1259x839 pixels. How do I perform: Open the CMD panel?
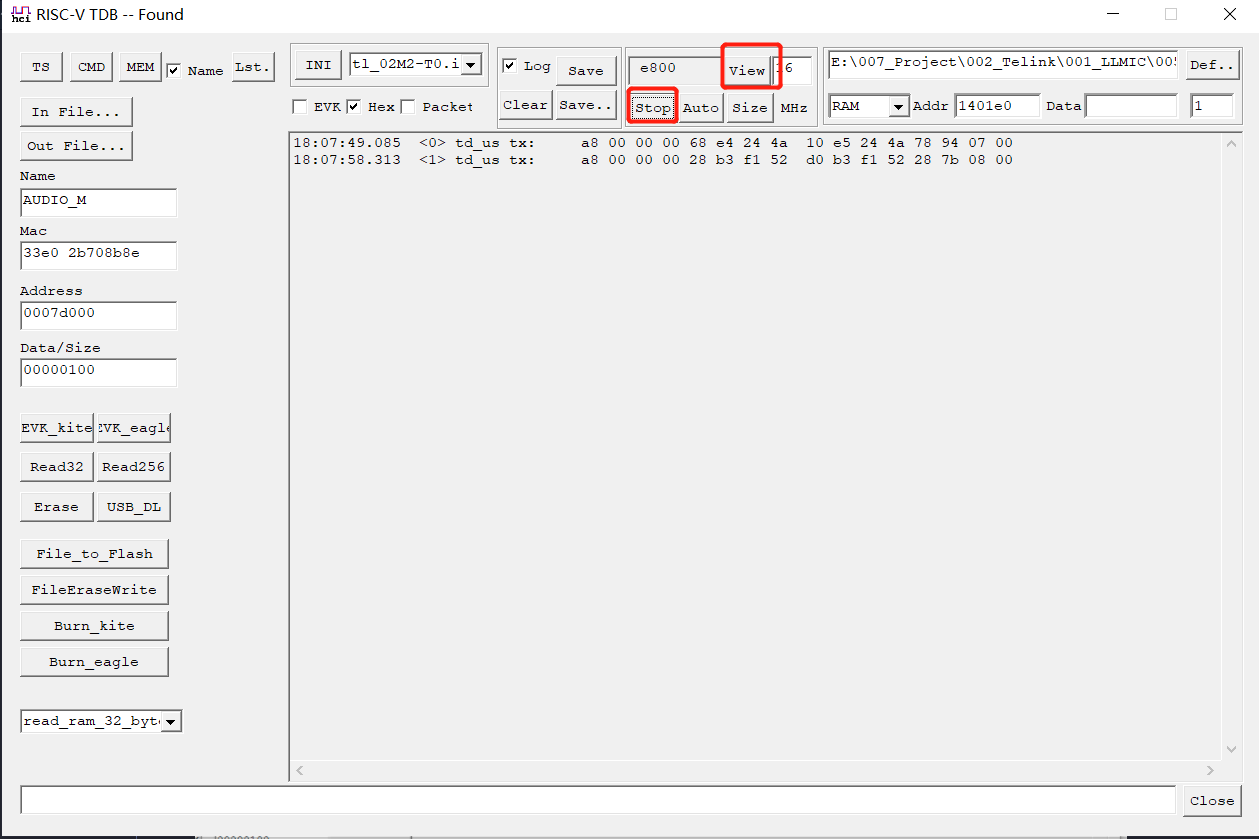(91, 66)
